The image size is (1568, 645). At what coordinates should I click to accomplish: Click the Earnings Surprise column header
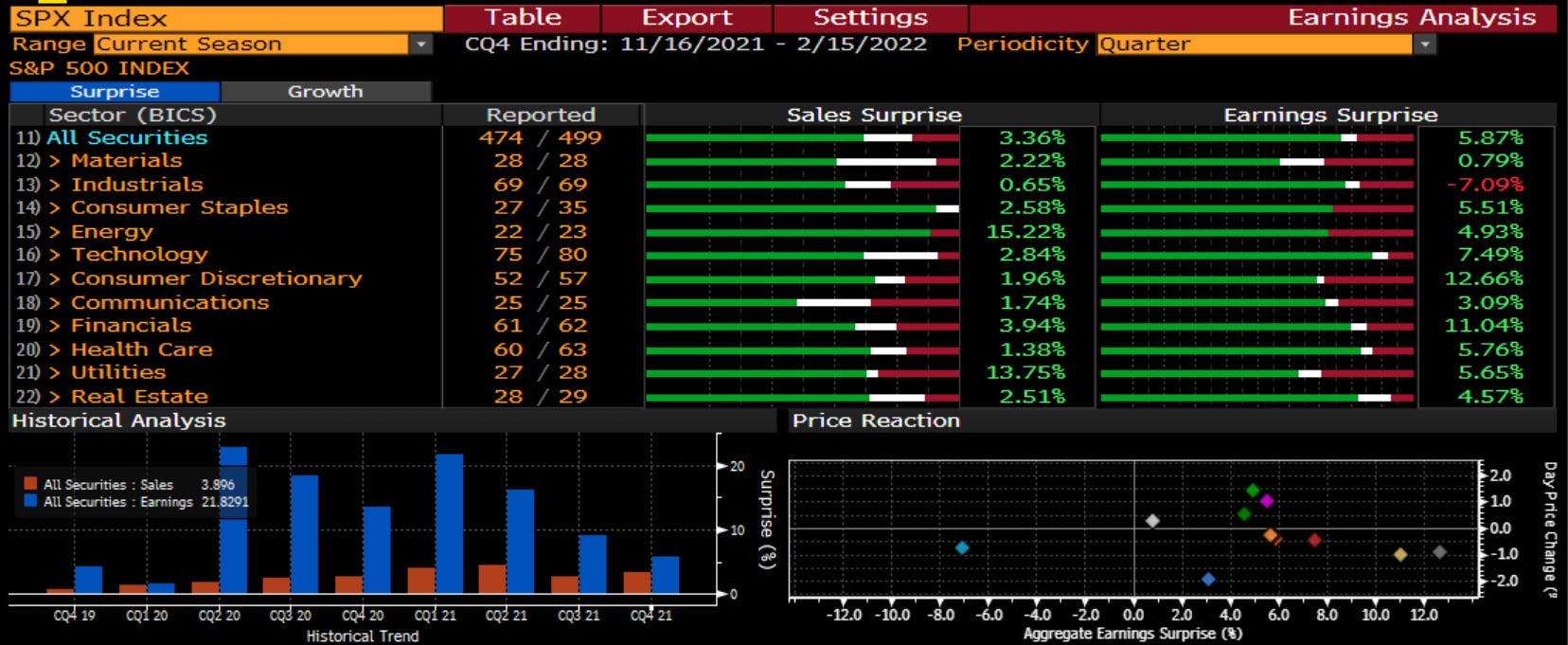(x=1330, y=115)
